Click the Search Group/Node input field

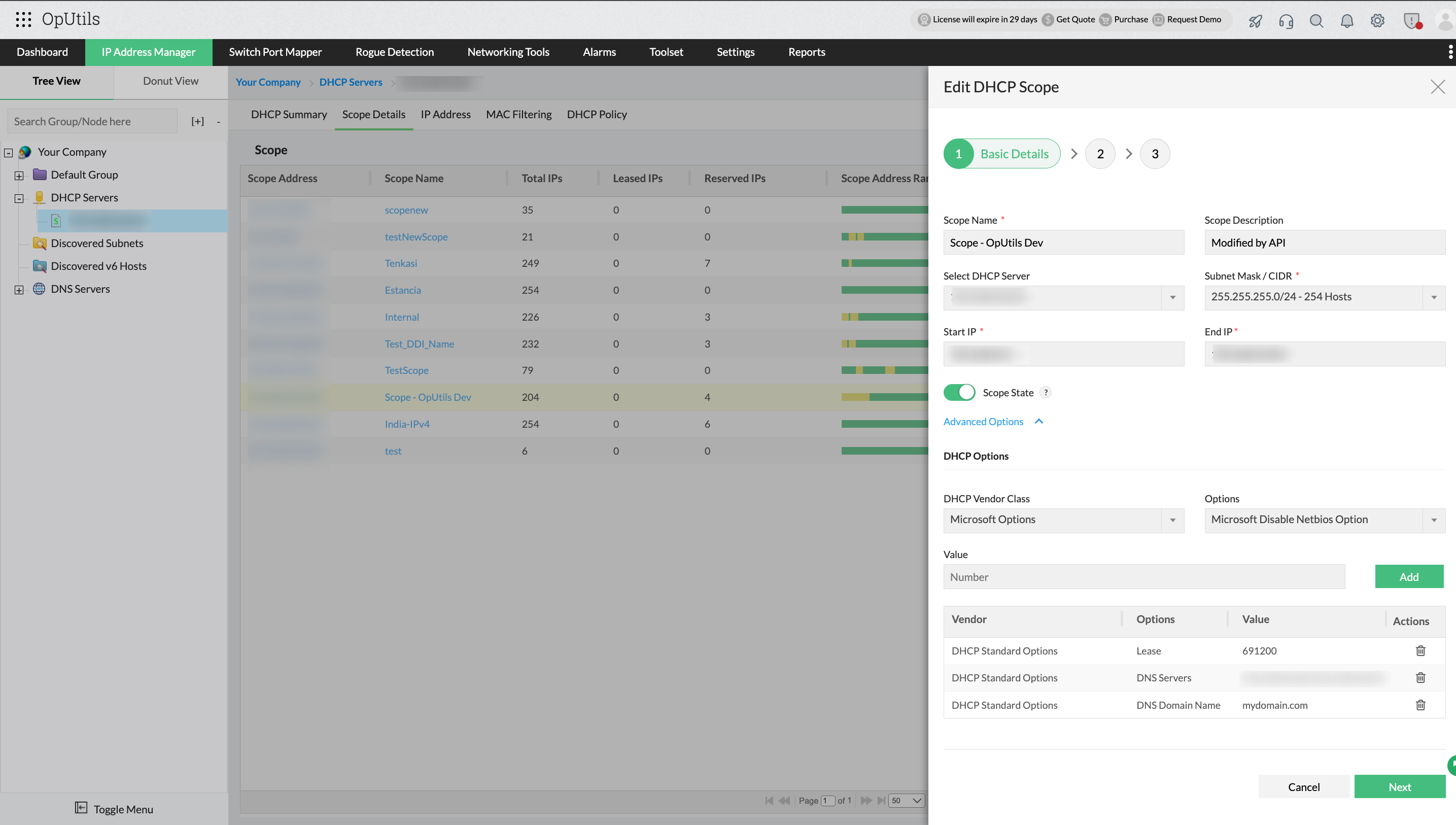point(92,121)
